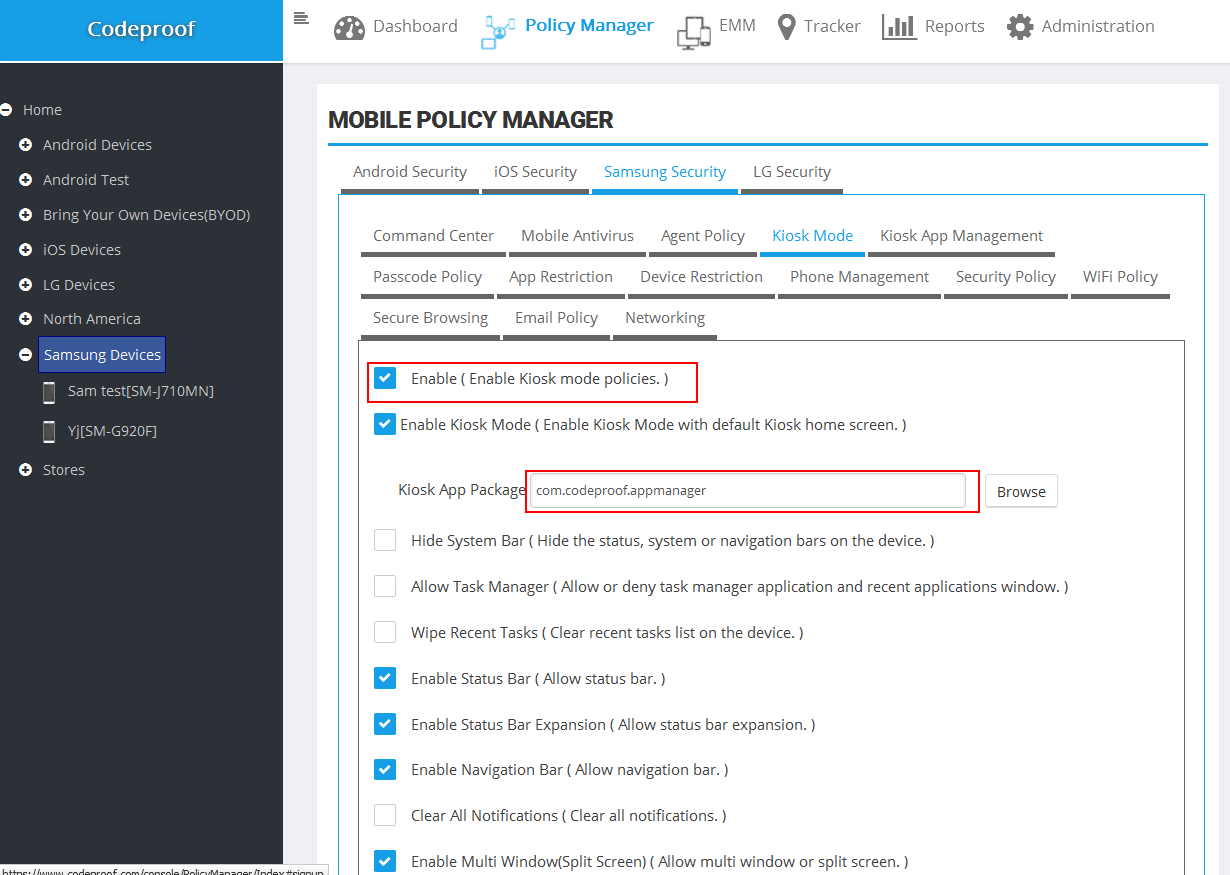
Task: Check the Clear All Notifications checkbox
Action: (x=385, y=815)
